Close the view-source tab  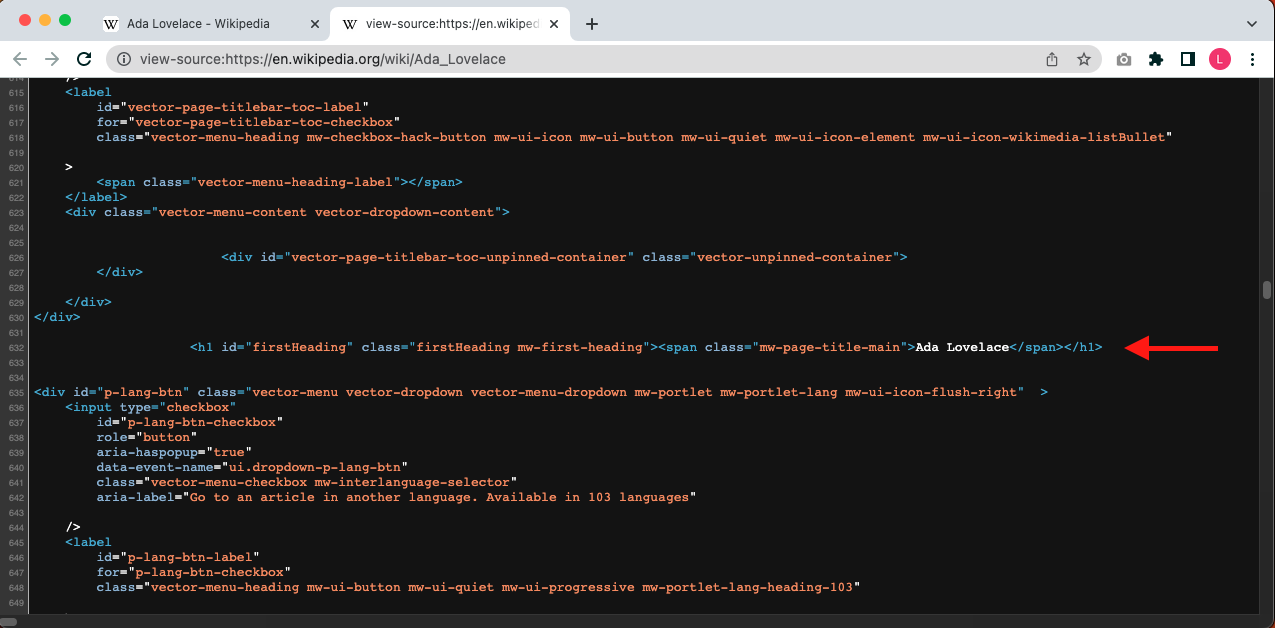click(x=554, y=23)
